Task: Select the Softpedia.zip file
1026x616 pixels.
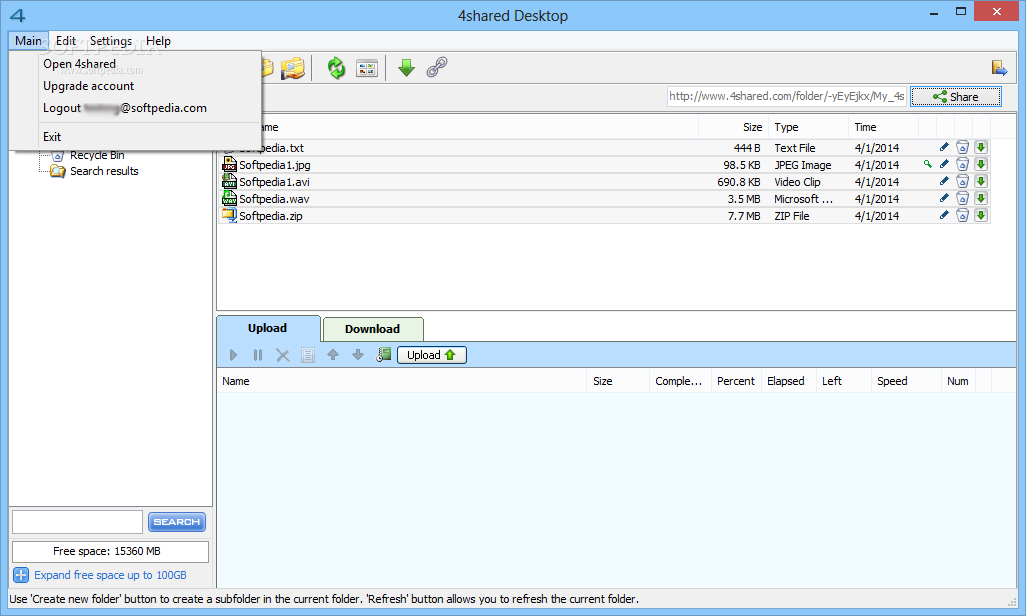Action: (271, 216)
